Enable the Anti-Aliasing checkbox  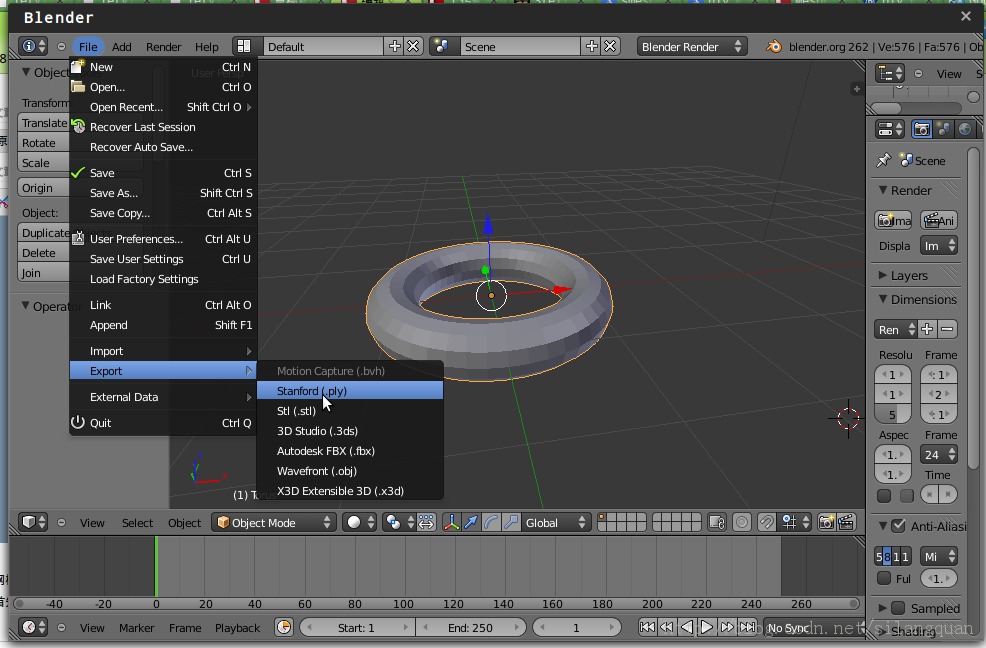898,526
